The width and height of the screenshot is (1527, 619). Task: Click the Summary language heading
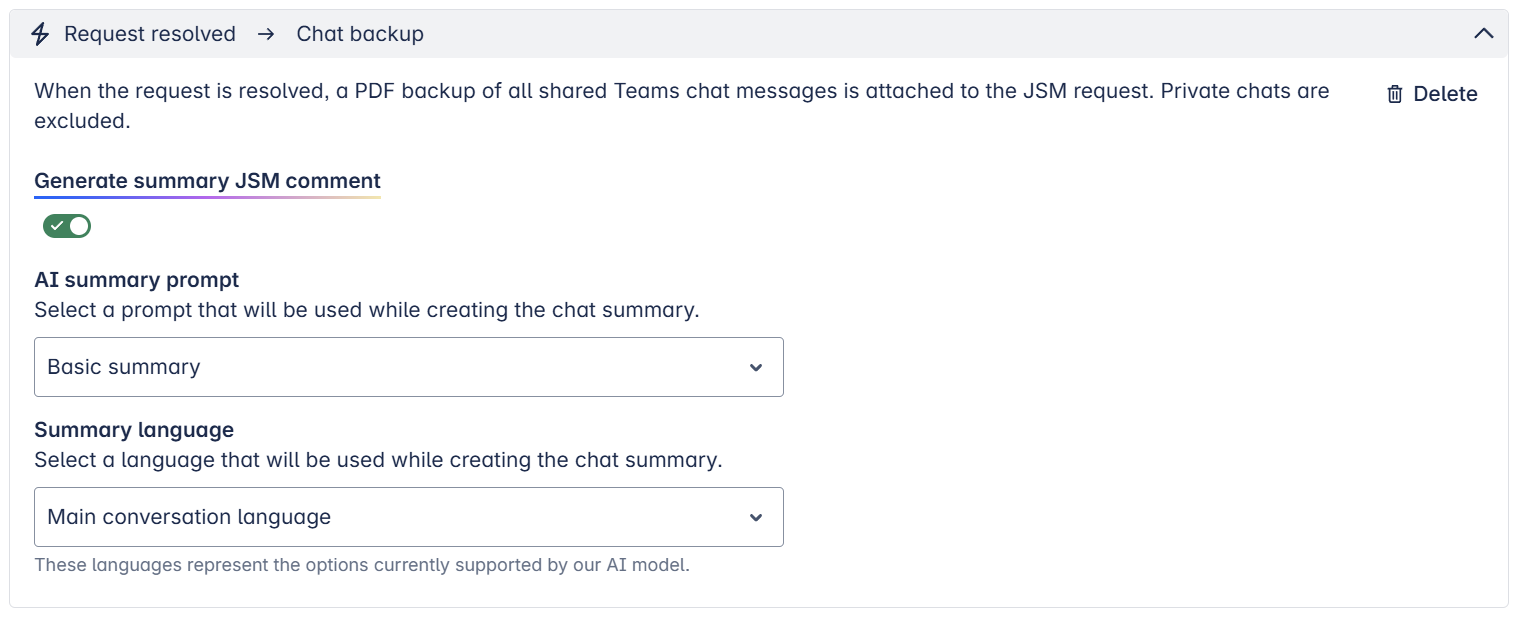pyautogui.click(x=134, y=430)
